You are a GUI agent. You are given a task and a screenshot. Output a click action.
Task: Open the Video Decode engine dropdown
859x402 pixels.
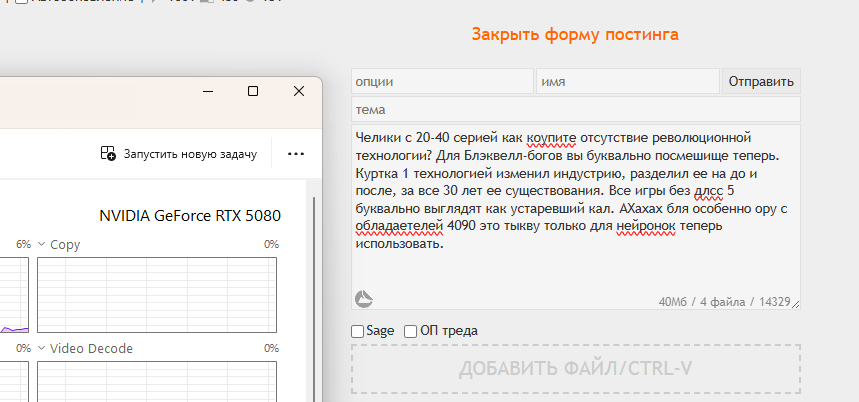click(41, 348)
